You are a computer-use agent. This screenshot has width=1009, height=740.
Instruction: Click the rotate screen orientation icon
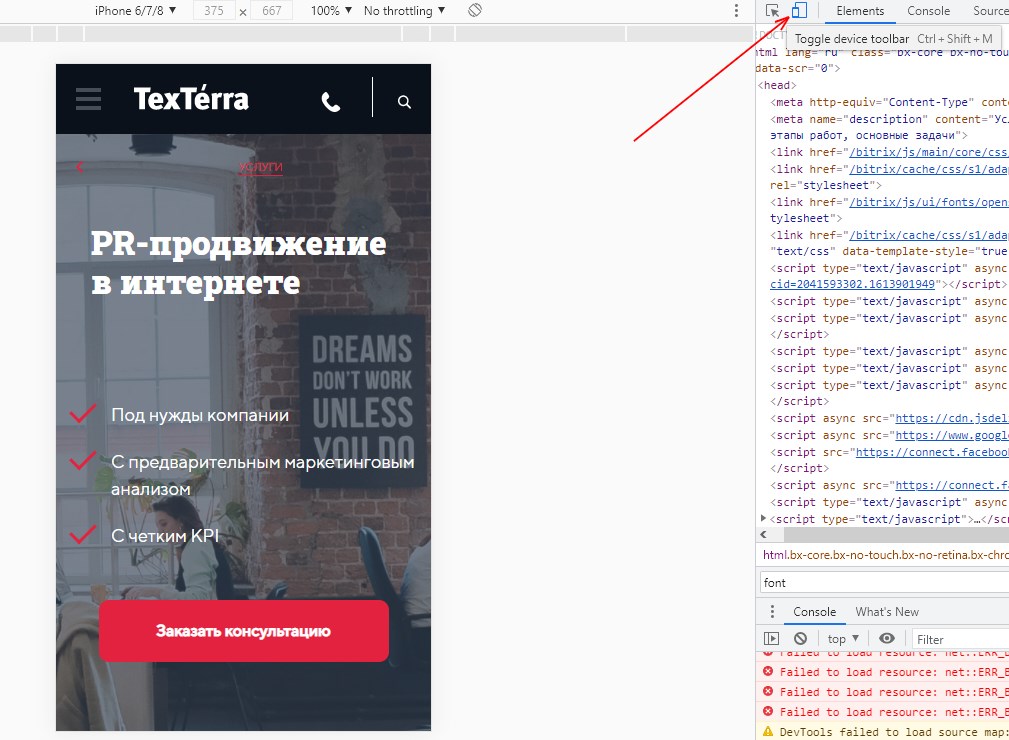tap(475, 11)
